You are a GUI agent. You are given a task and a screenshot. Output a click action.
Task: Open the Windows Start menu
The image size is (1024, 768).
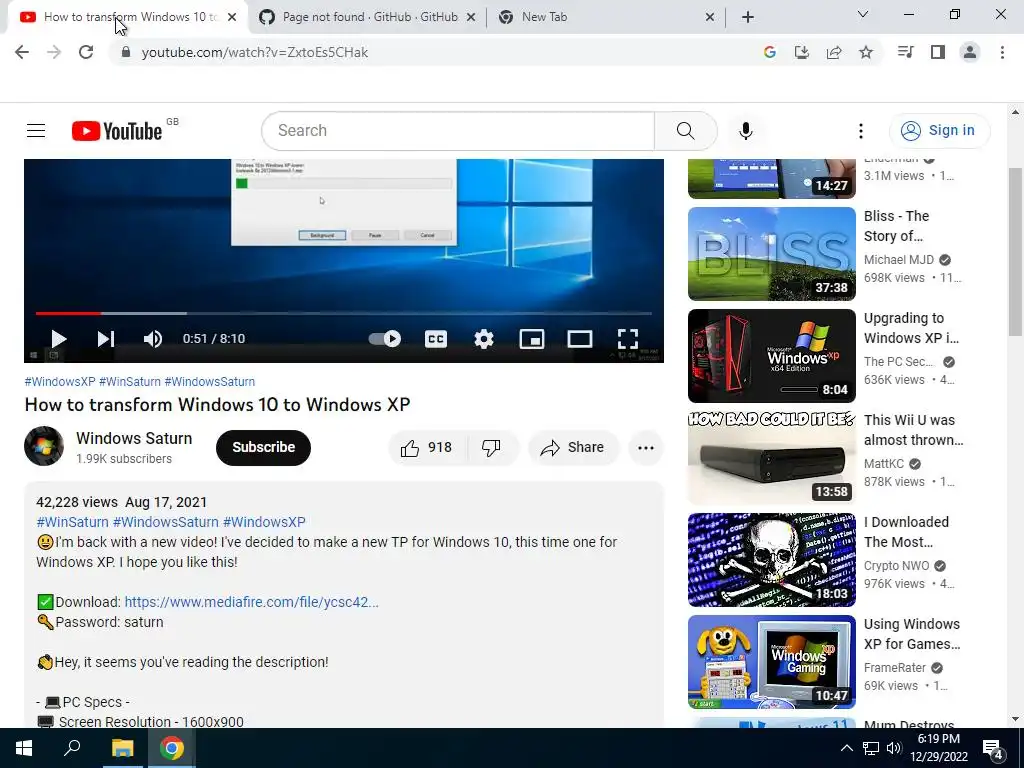(24, 748)
